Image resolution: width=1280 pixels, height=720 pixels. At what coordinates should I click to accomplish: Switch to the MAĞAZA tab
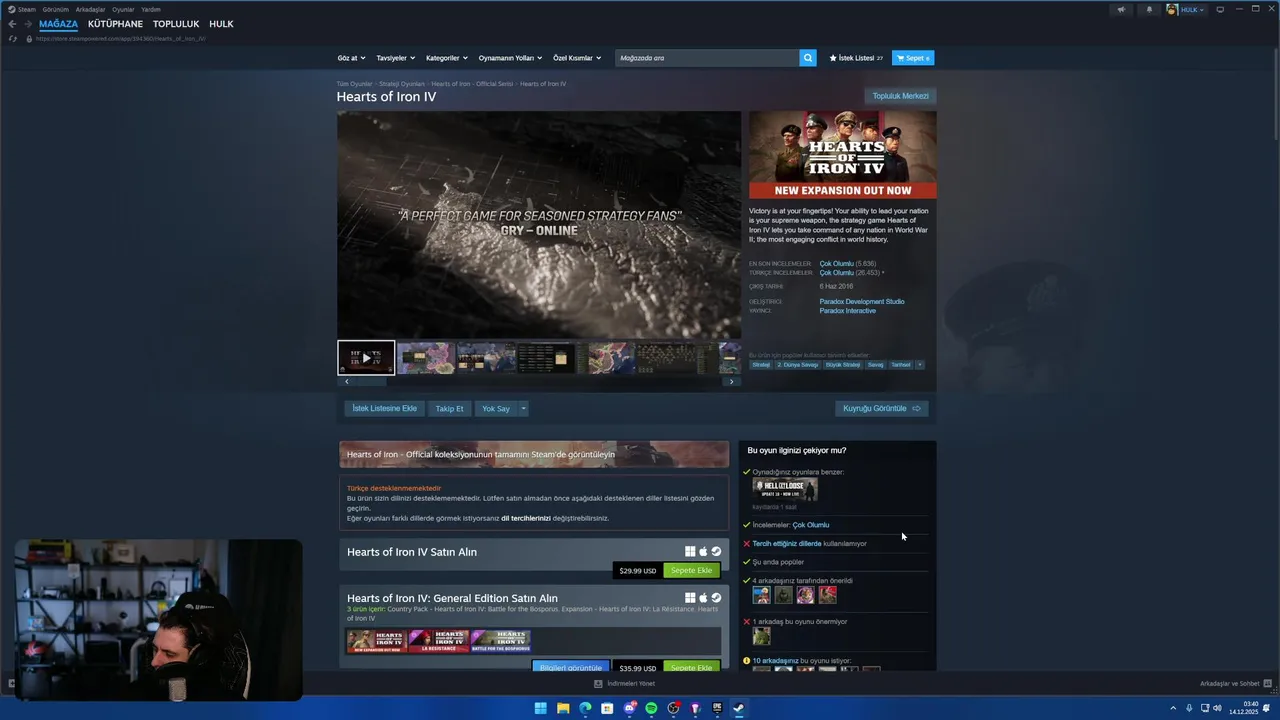(x=58, y=24)
